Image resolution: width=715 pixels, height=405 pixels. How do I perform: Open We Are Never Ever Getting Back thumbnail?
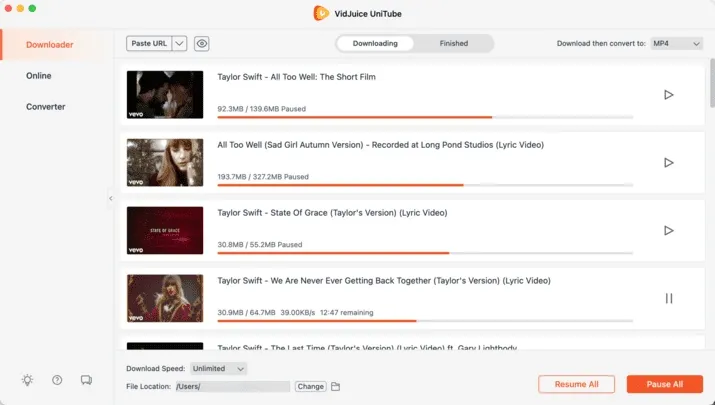pyautogui.click(x=165, y=298)
